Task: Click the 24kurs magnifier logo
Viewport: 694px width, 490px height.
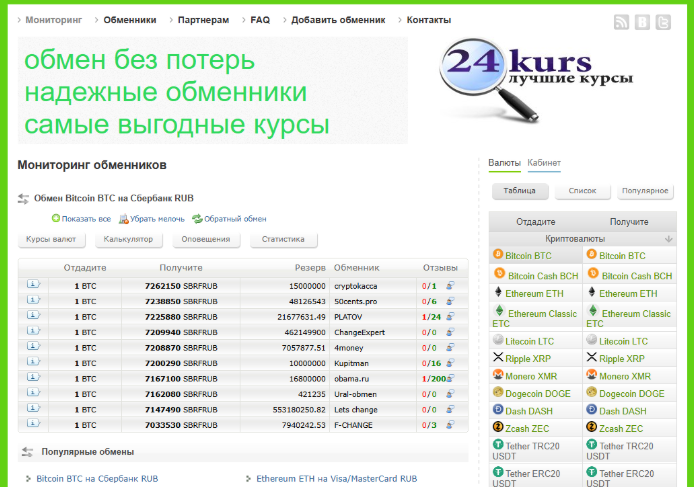Action: click(x=536, y=80)
